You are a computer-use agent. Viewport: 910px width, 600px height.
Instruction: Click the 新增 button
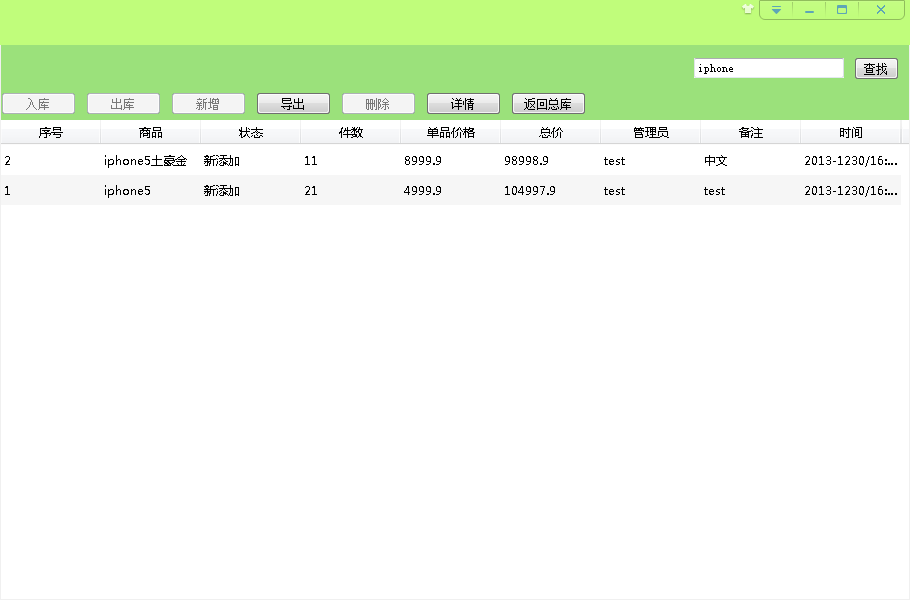coord(208,104)
